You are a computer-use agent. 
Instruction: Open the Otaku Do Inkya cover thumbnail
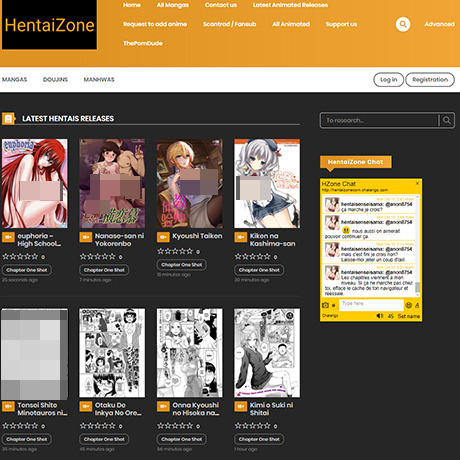(112, 353)
